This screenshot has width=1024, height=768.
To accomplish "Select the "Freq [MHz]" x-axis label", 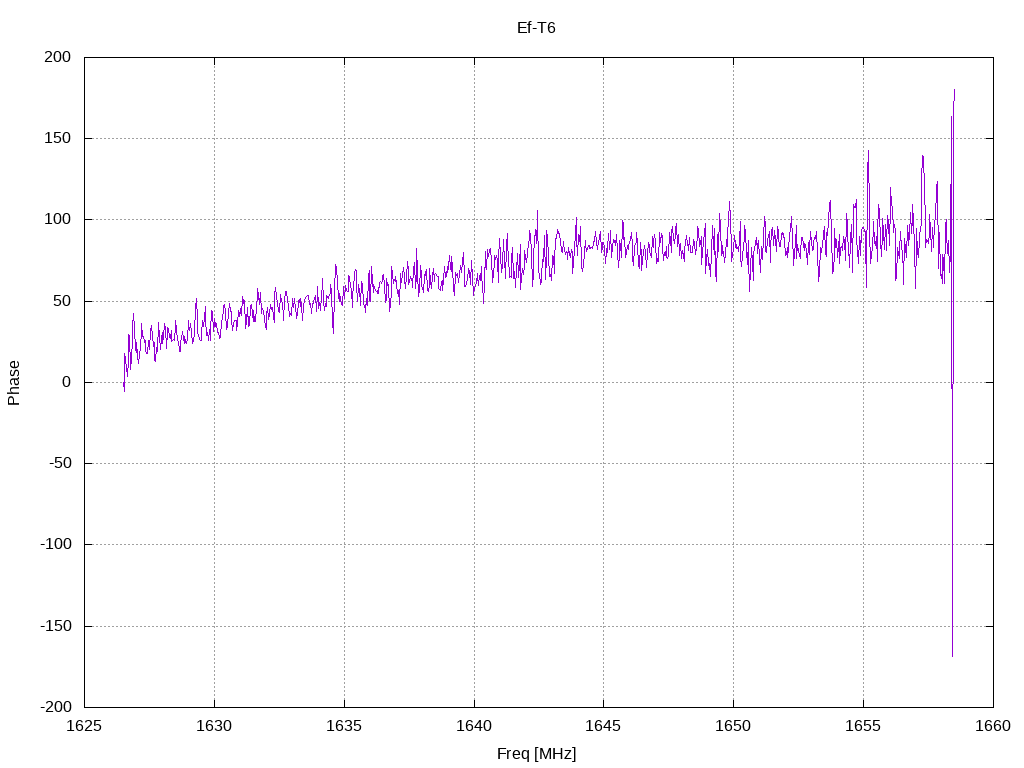I will click(536, 754).
